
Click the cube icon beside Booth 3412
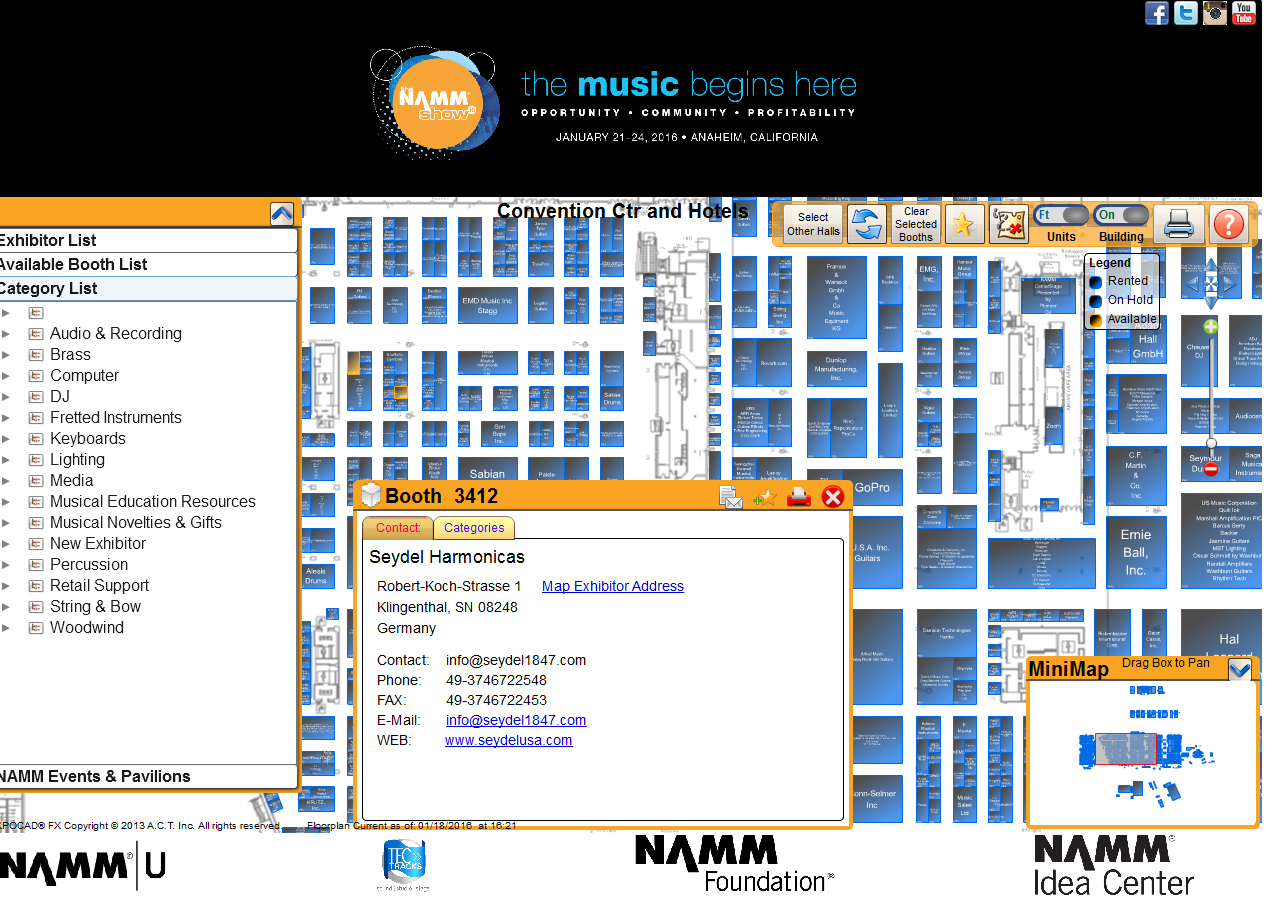[371, 496]
